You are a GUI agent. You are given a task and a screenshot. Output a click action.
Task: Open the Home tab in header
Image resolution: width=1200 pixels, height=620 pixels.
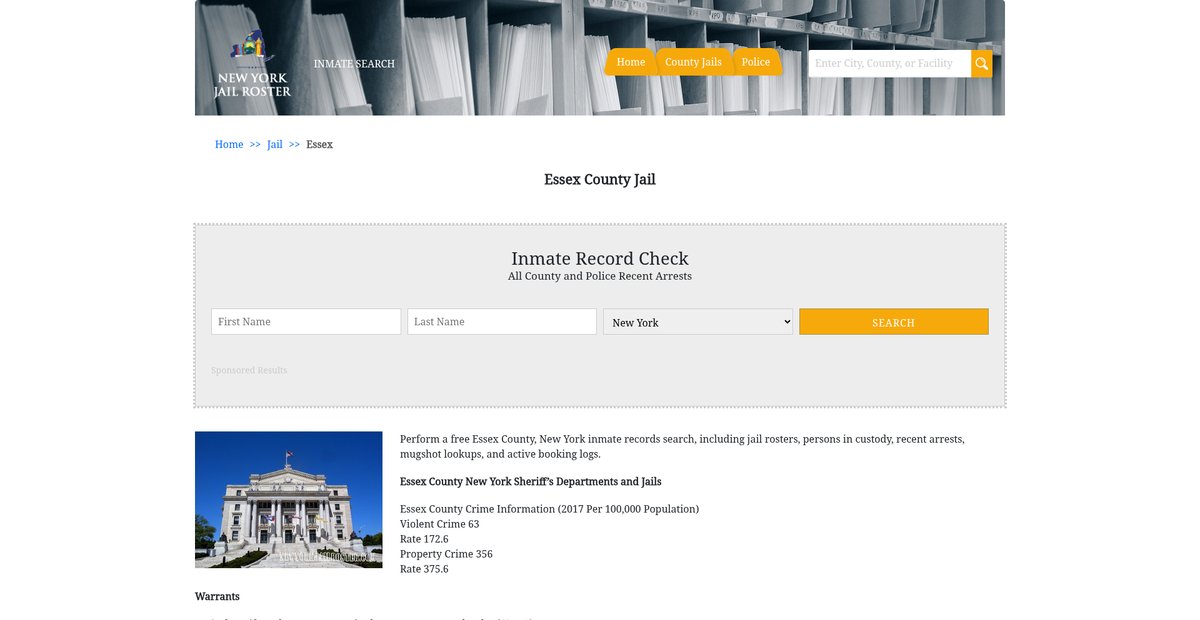(x=631, y=62)
